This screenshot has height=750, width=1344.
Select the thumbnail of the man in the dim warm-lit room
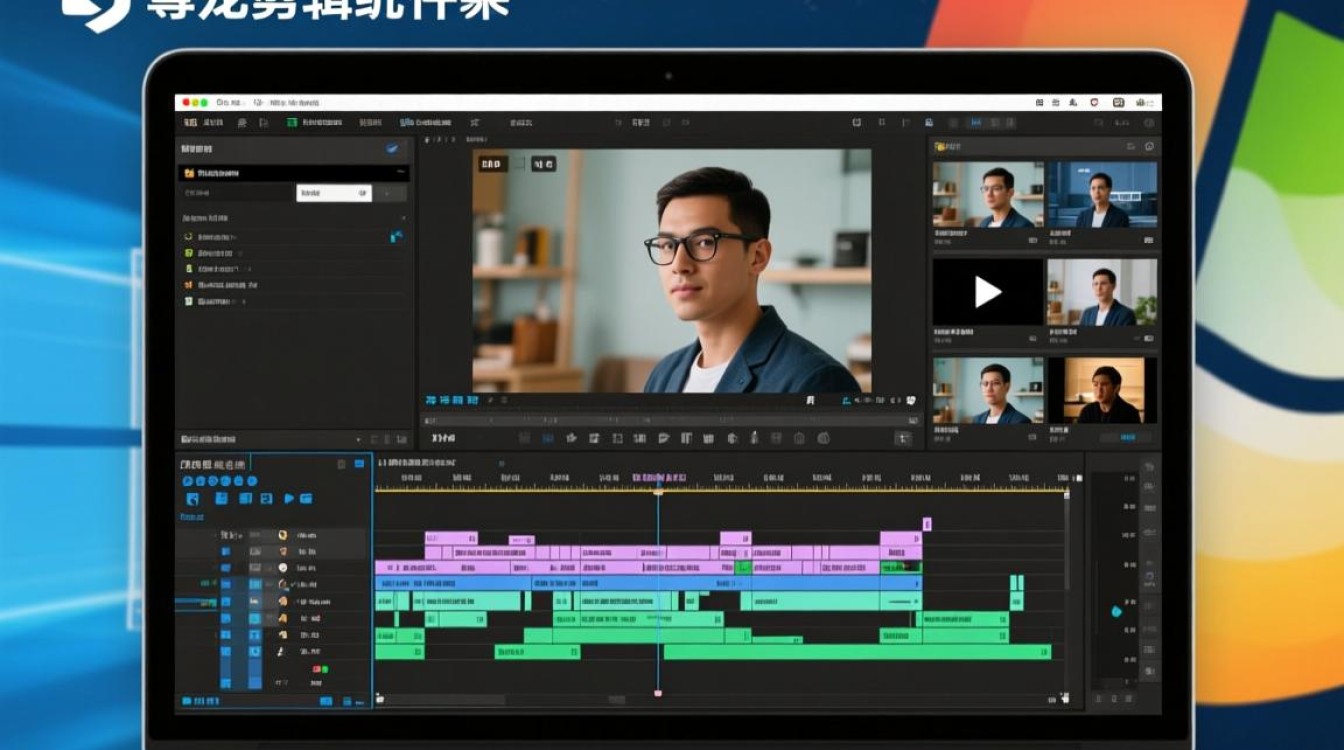[x=1102, y=390]
